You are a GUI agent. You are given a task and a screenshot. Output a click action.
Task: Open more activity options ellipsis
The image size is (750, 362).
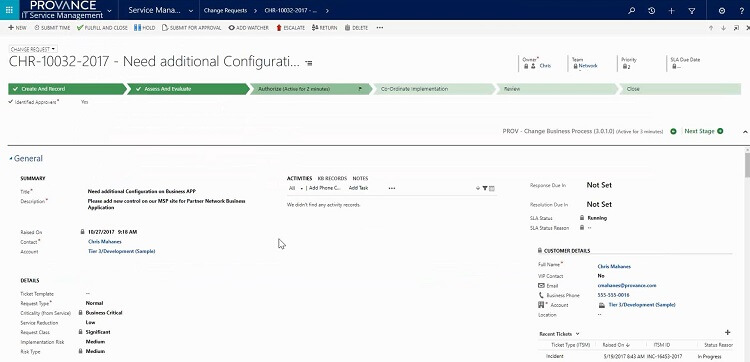coord(392,188)
